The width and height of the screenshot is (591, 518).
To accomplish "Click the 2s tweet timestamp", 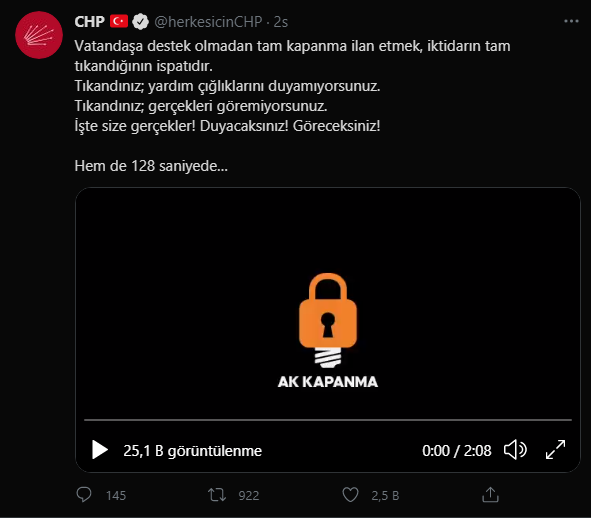I will tap(281, 22).
